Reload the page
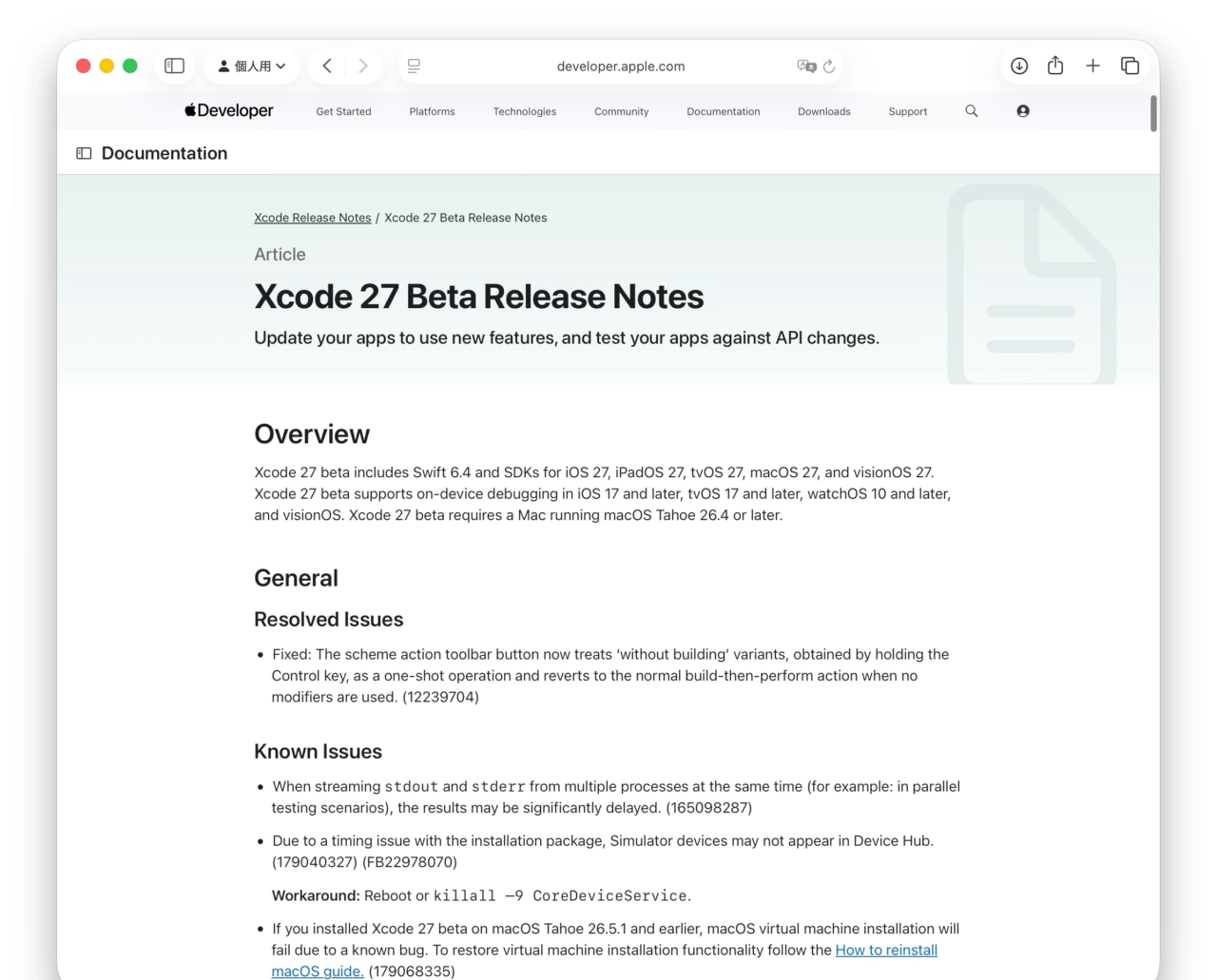The width and height of the screenshot is (1217, 980). (829, 66)
